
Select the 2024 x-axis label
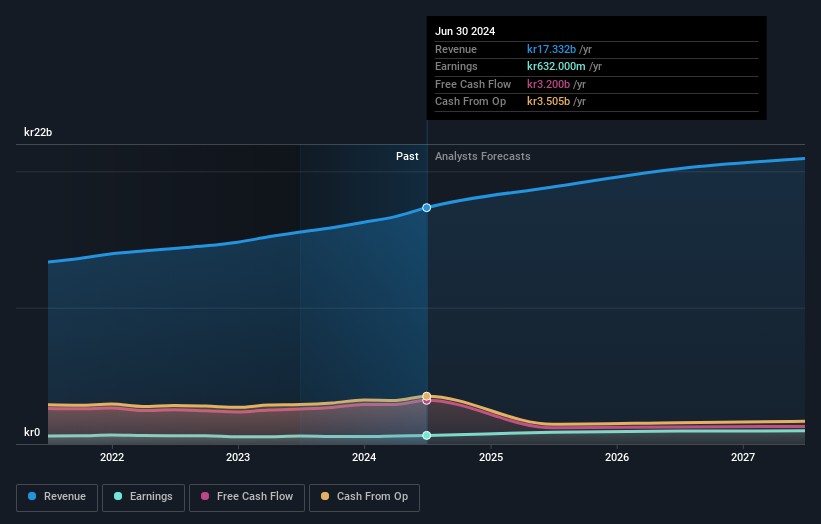(364, 457)
